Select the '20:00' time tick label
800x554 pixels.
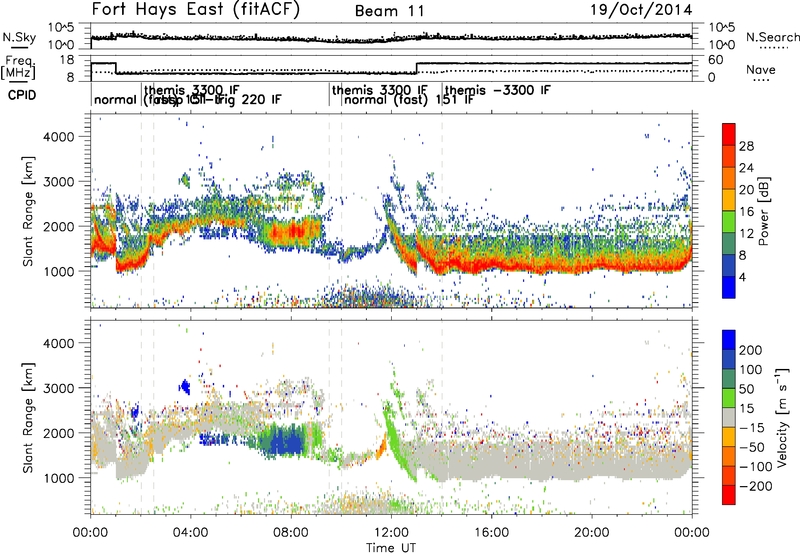pos(591,533)
